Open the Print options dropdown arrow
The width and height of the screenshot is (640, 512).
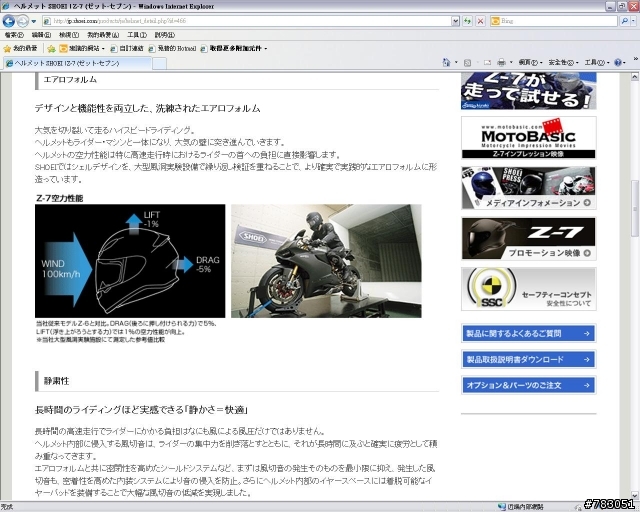(511, 62)
